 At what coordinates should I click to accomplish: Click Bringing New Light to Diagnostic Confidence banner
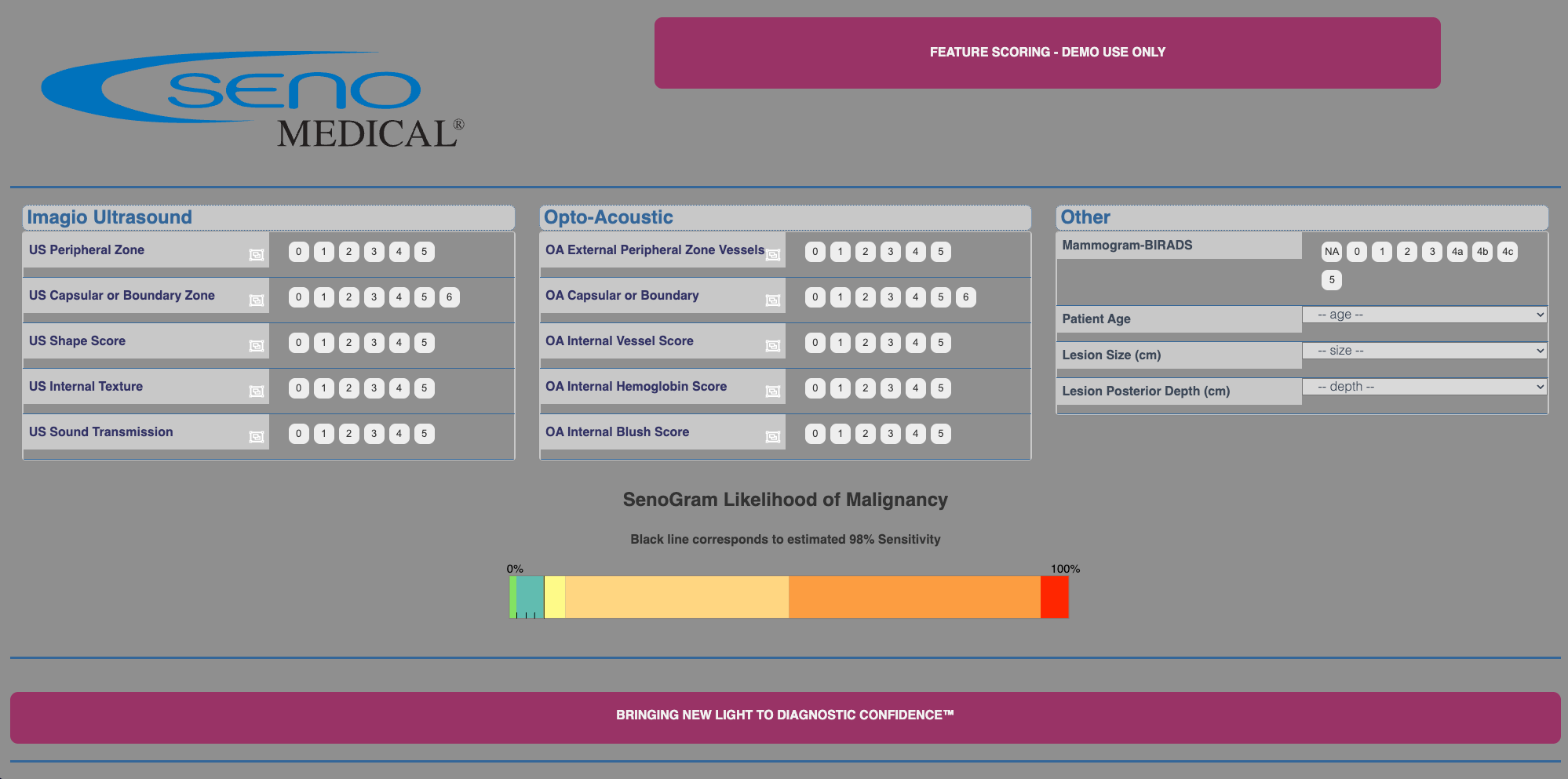pyautogui.click(x=785, y=715)
